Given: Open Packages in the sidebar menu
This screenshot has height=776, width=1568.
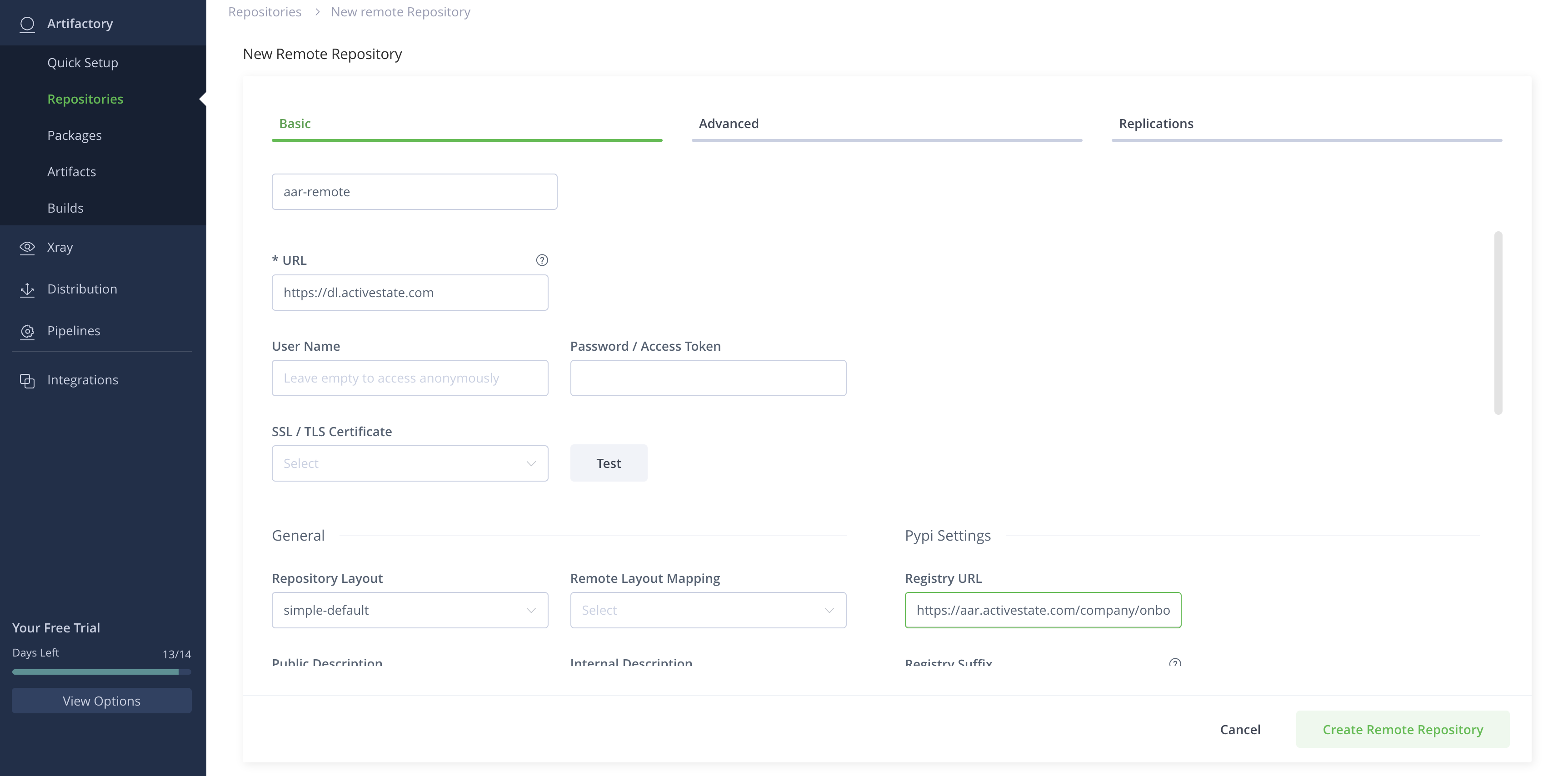Looking at the screenshot, I should coord(74,135).
